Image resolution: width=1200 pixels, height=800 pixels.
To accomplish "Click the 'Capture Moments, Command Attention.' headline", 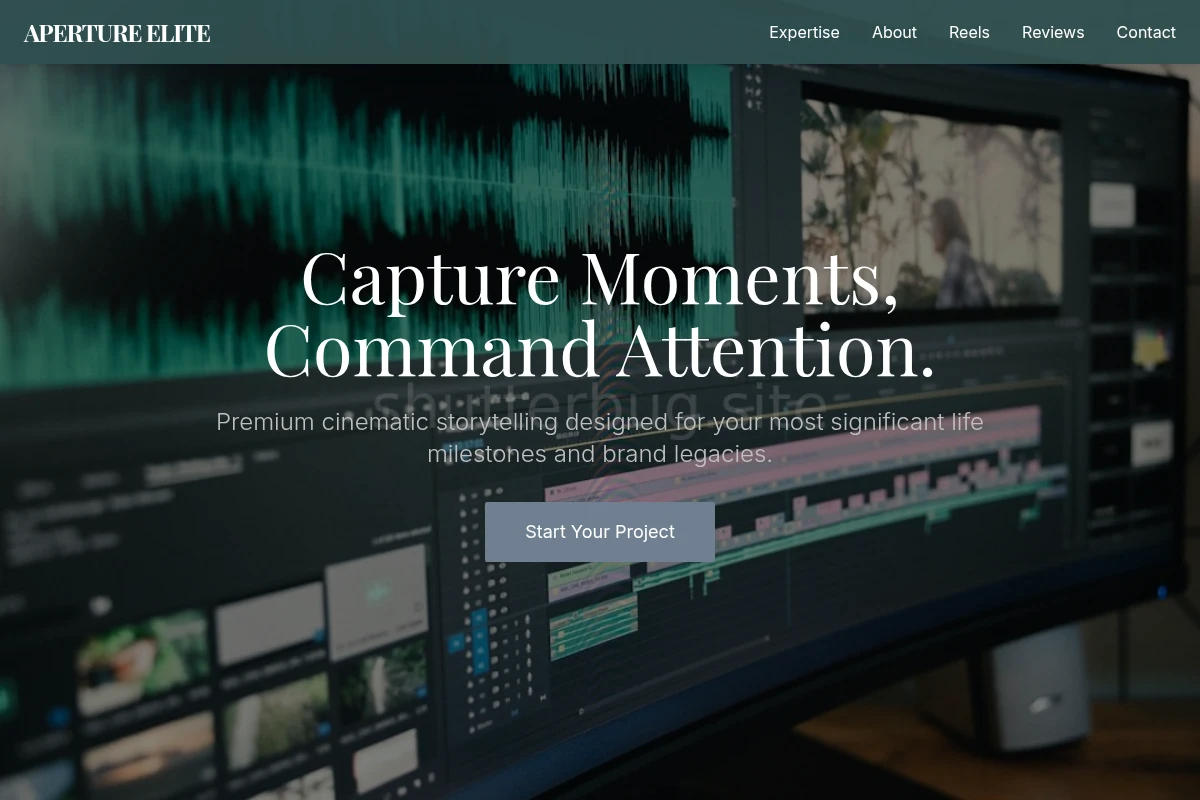I will (x=600, y=313).
